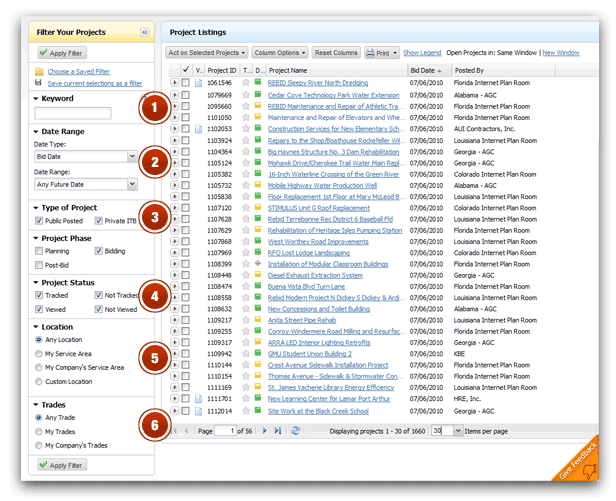Open Save current selections as a filter
The image size is (616, 501).
(x=95, y=83)
